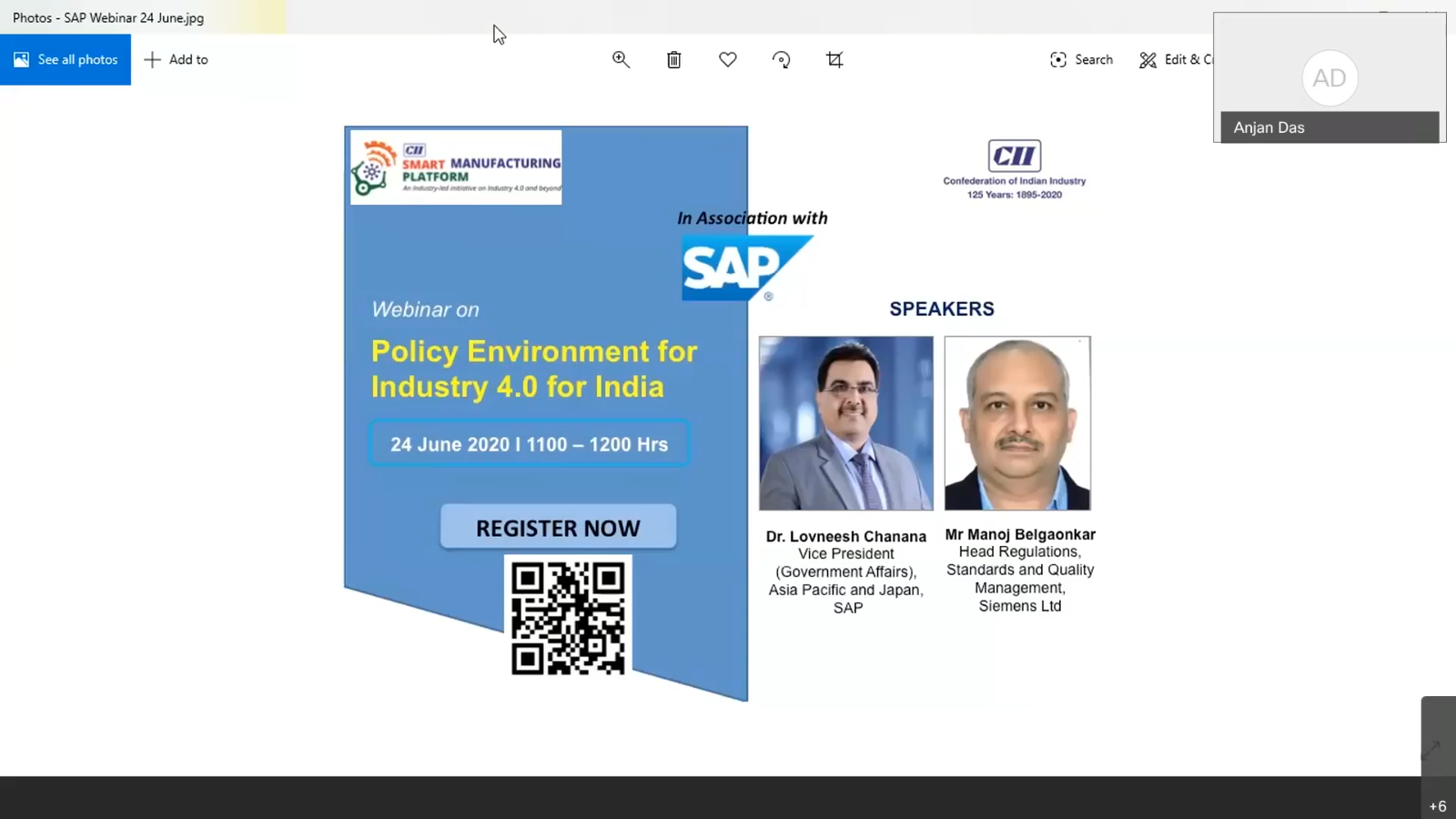Click the 'SPEAKERS' heading
1456x819 pixels.
tap(942, 308)
